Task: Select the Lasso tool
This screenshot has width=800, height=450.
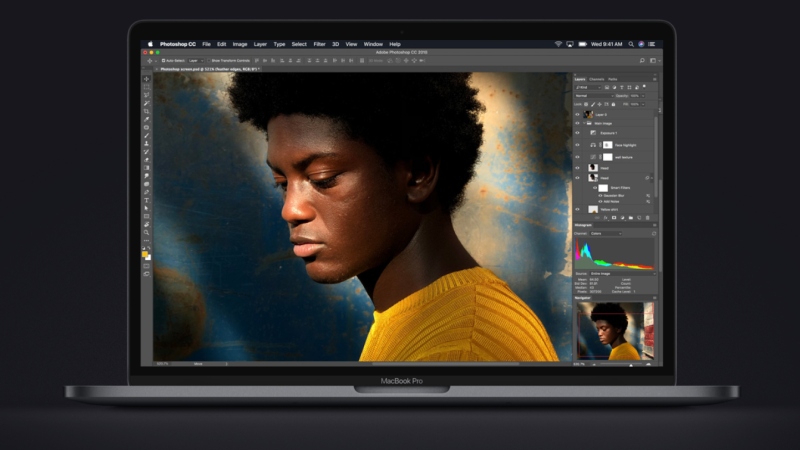Action: click(147, 95)
